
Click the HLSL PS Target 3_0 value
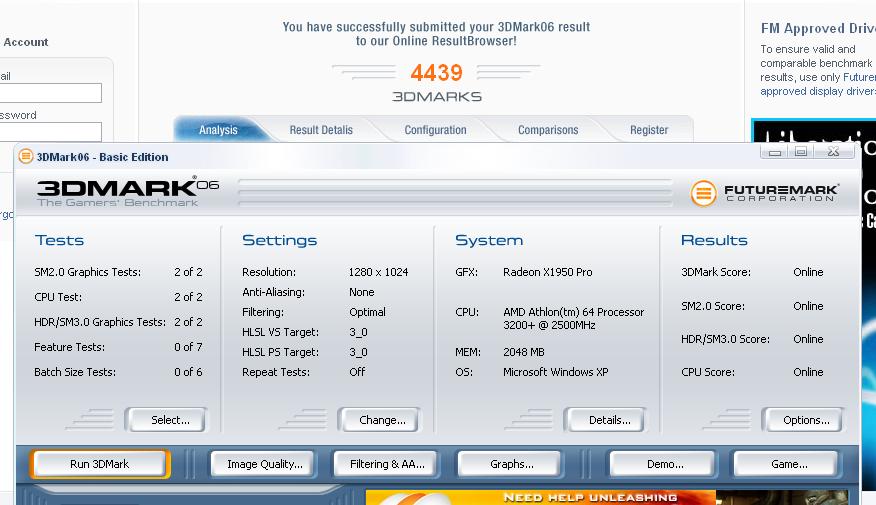pyautogui.click(x=358, y=352)
